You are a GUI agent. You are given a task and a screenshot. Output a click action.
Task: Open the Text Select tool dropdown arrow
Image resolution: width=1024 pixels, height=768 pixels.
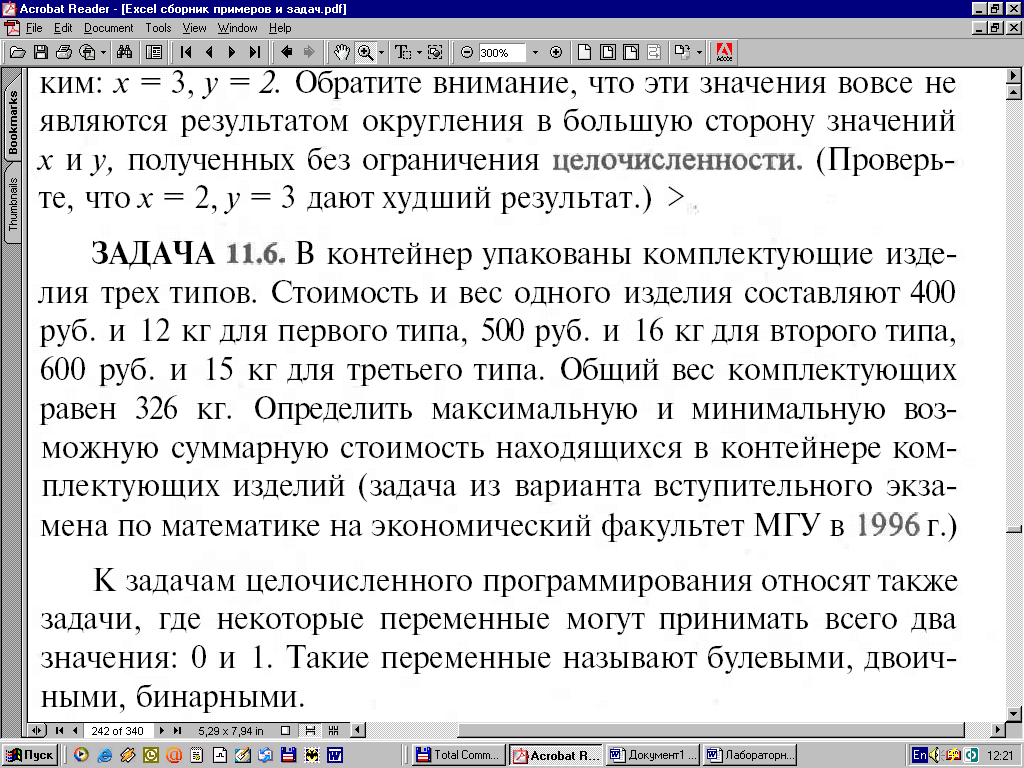(419, 52)
